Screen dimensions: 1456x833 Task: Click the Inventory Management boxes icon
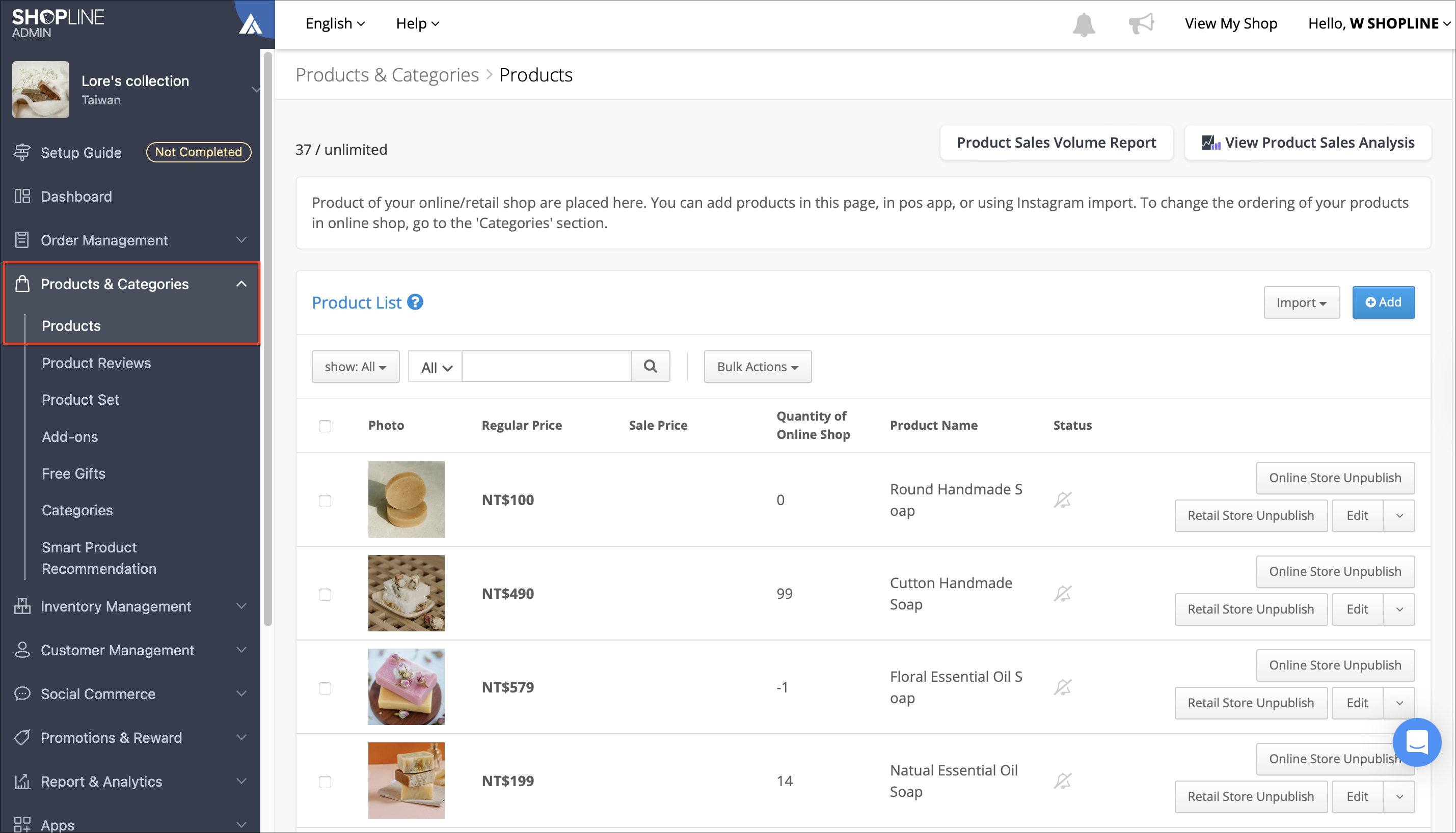click(x=22, y=606)
